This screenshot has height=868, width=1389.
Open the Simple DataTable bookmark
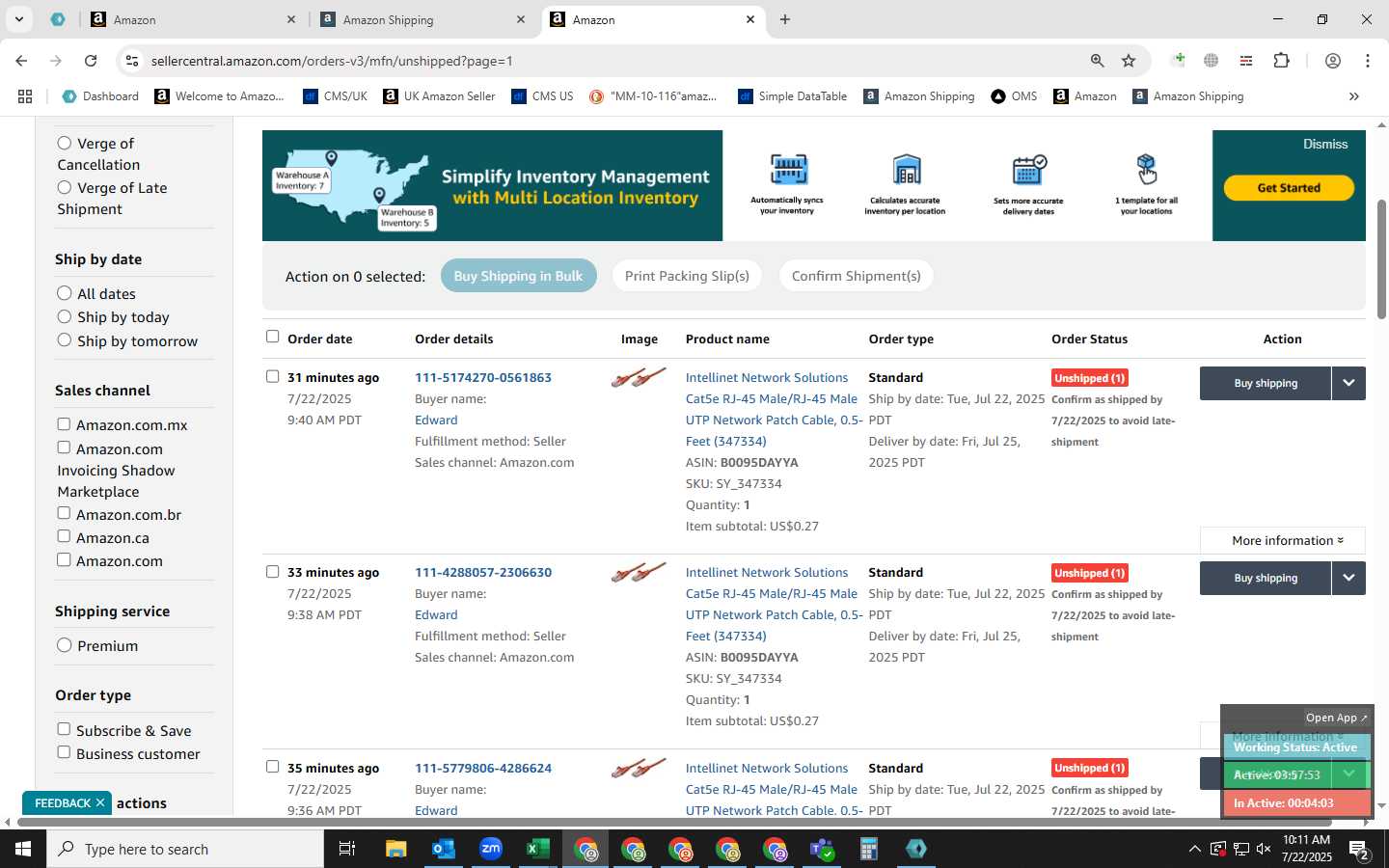[x=792, y=96]
